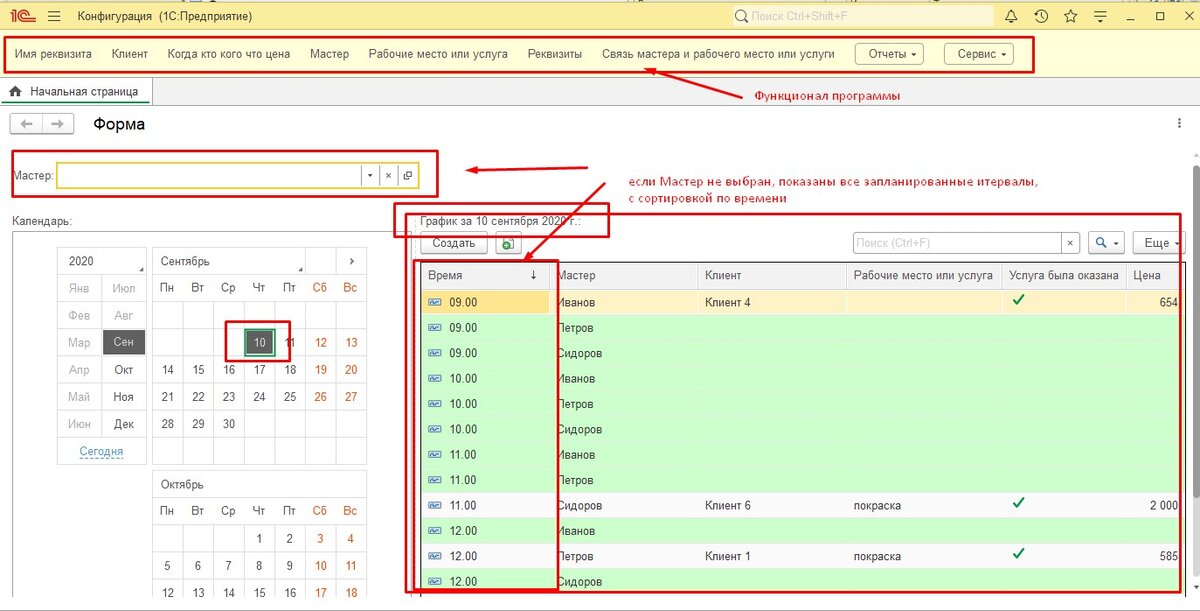The height and width of the screenshot is (611, 1200).
Task: Click row icon of 11.00 Сидоров entry
Action: [x=434, y=505]
